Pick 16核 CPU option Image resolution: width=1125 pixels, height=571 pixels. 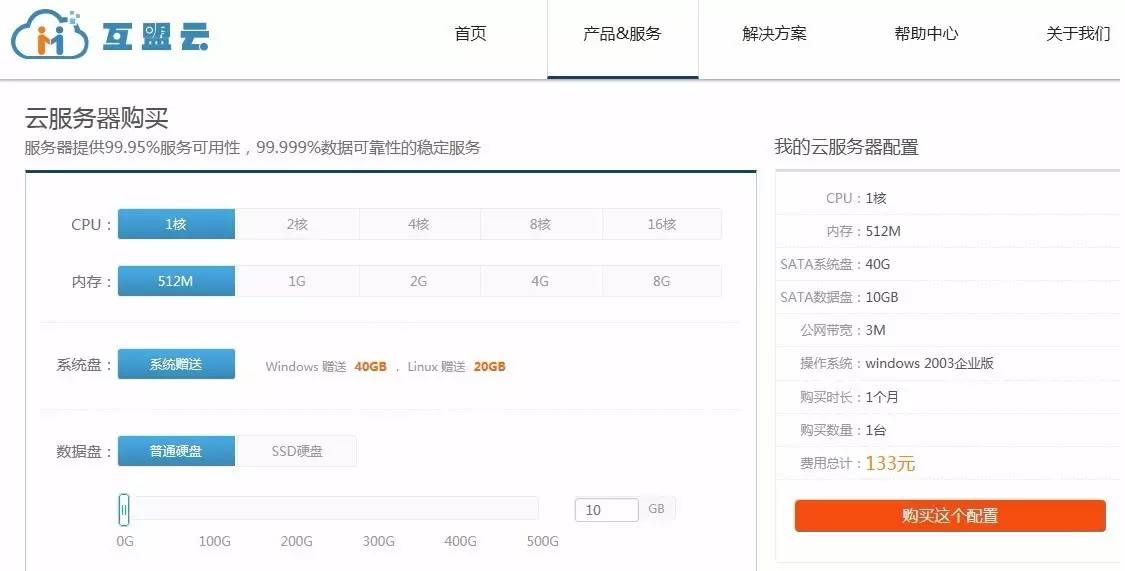point(662,224)
